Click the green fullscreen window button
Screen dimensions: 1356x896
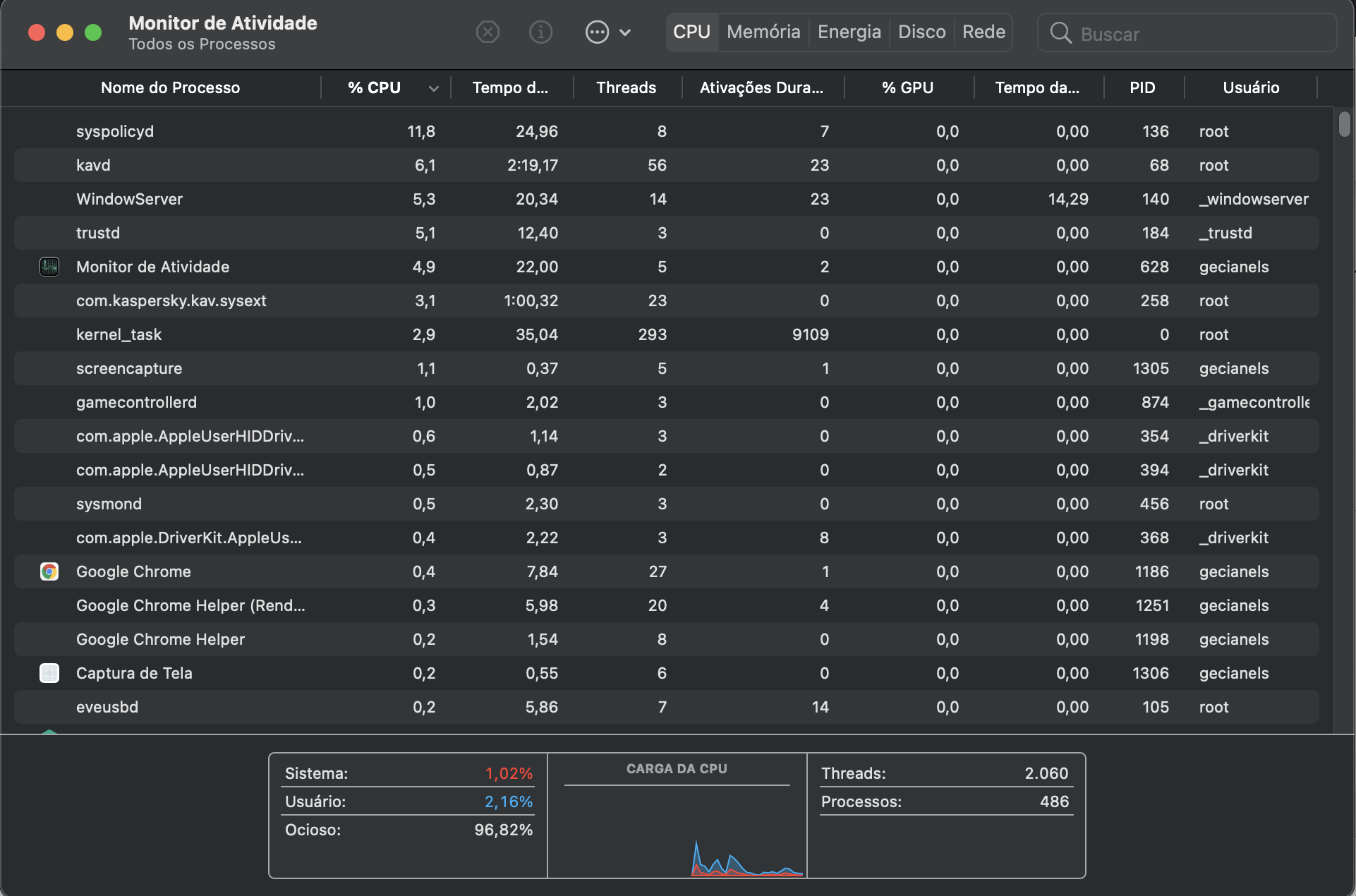(93, 32)
